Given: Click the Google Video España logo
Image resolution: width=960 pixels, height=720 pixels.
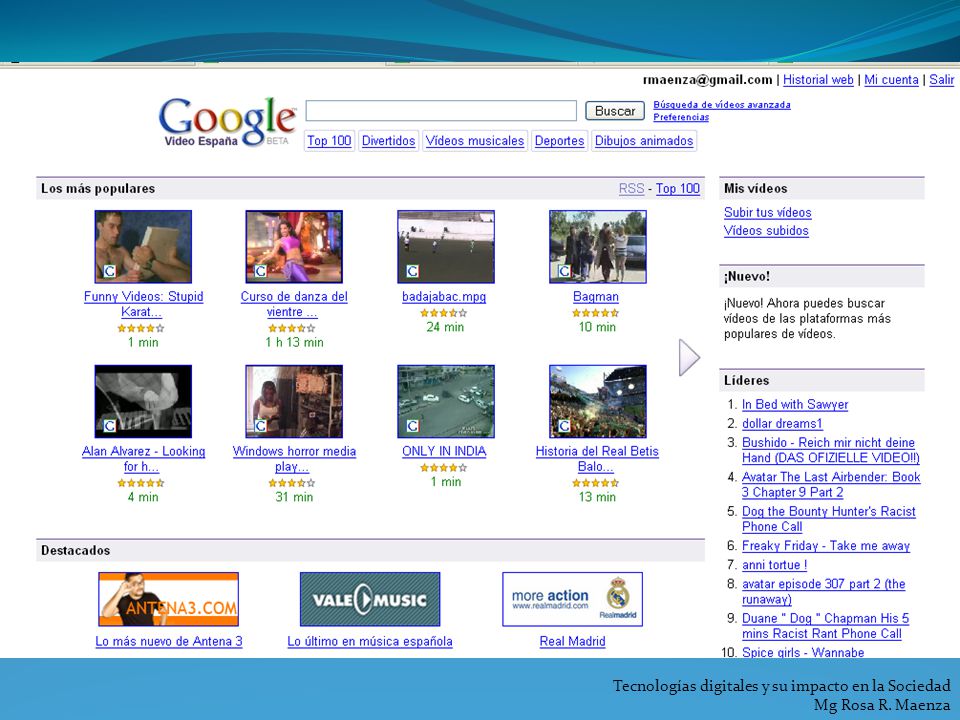Looking at the screenshot, I should pos(227,122).
